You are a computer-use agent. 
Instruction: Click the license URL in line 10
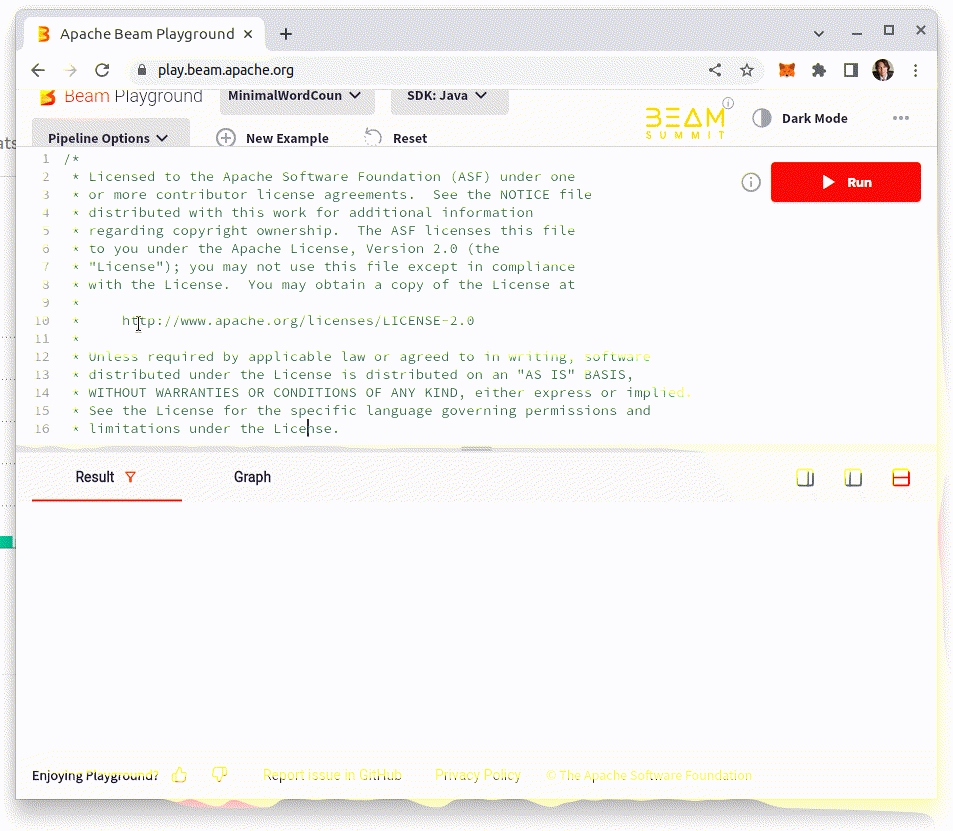click(298, 321)
